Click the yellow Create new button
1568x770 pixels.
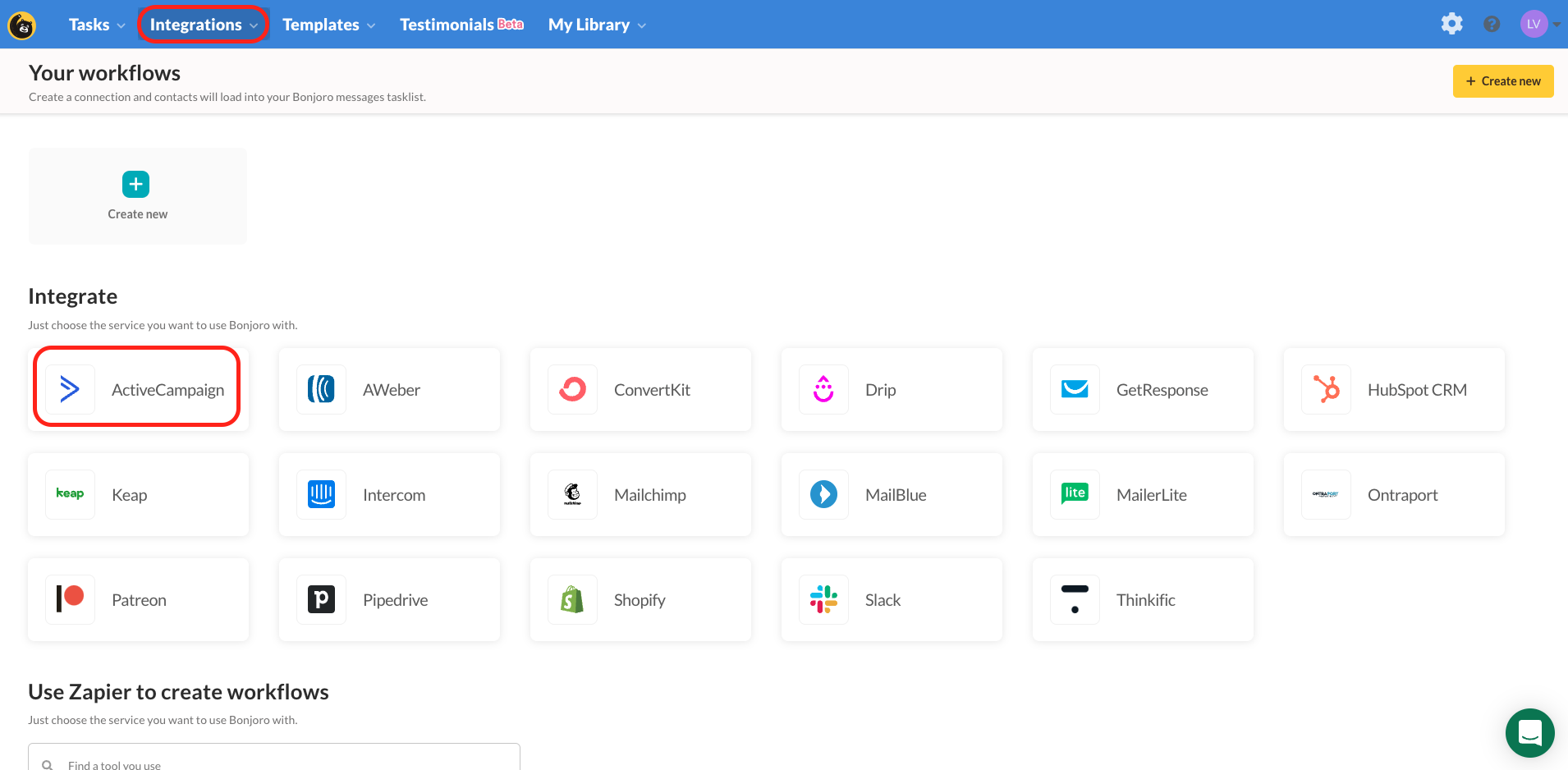[1503, 81]
